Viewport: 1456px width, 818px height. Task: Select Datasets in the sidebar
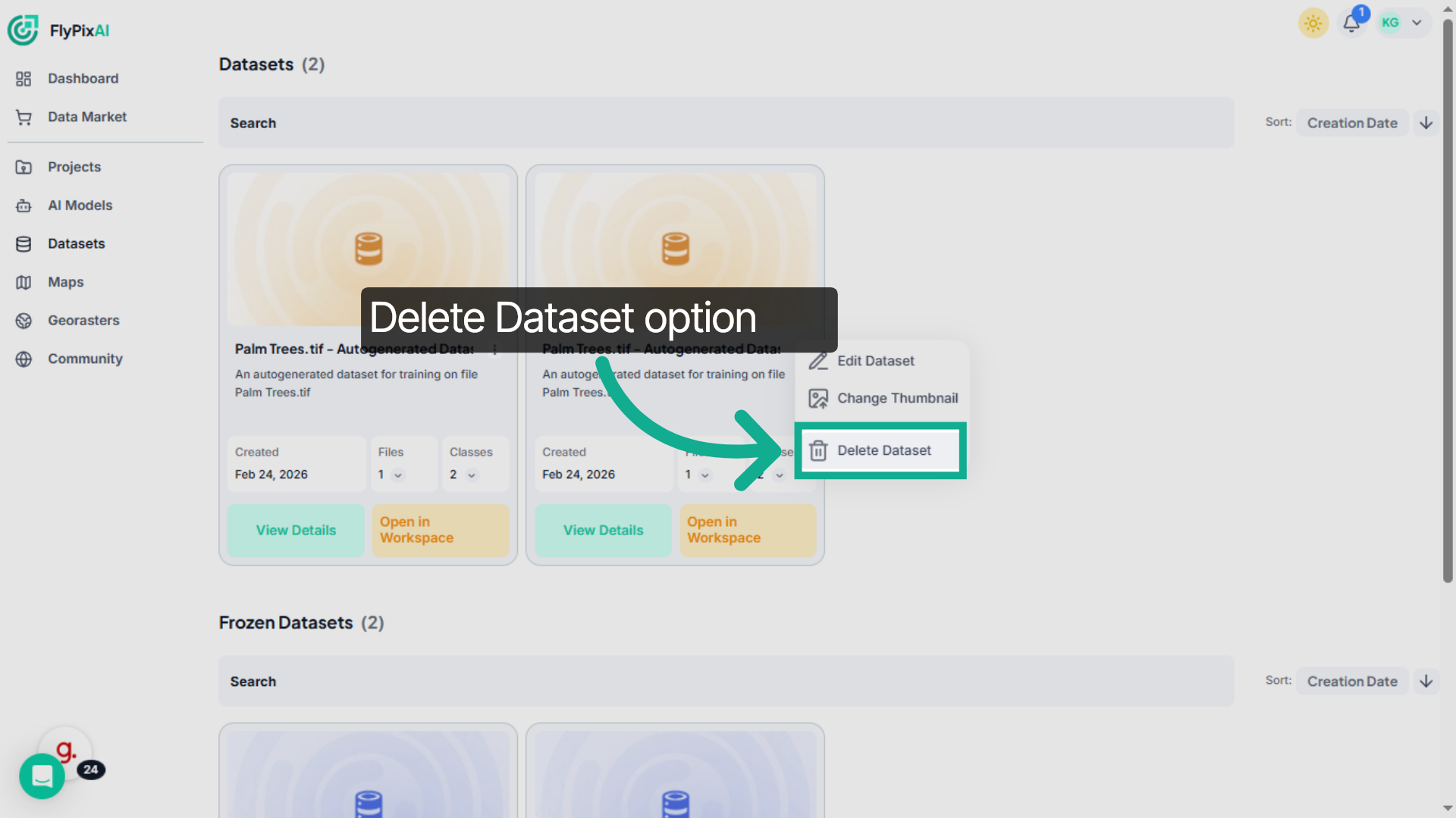76,243
